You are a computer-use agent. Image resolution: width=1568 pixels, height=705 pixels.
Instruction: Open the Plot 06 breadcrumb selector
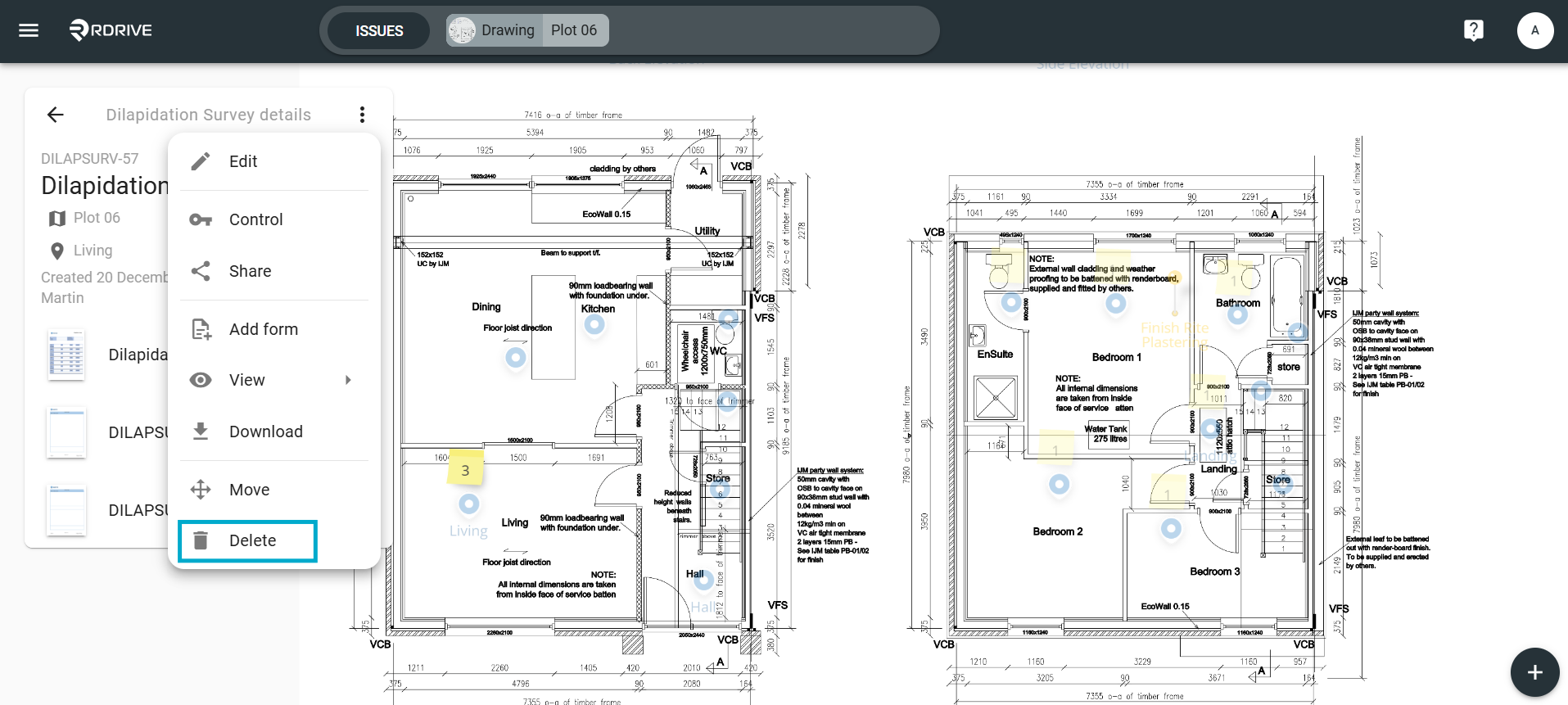click(575, 30)
